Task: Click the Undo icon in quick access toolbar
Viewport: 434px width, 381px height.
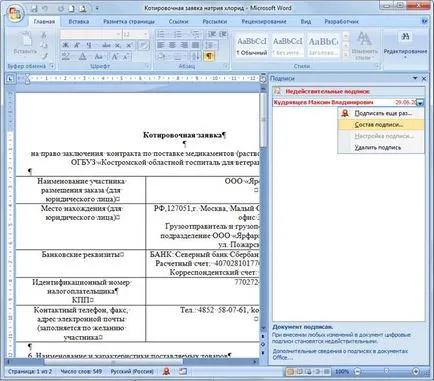Action: [46, 9]
